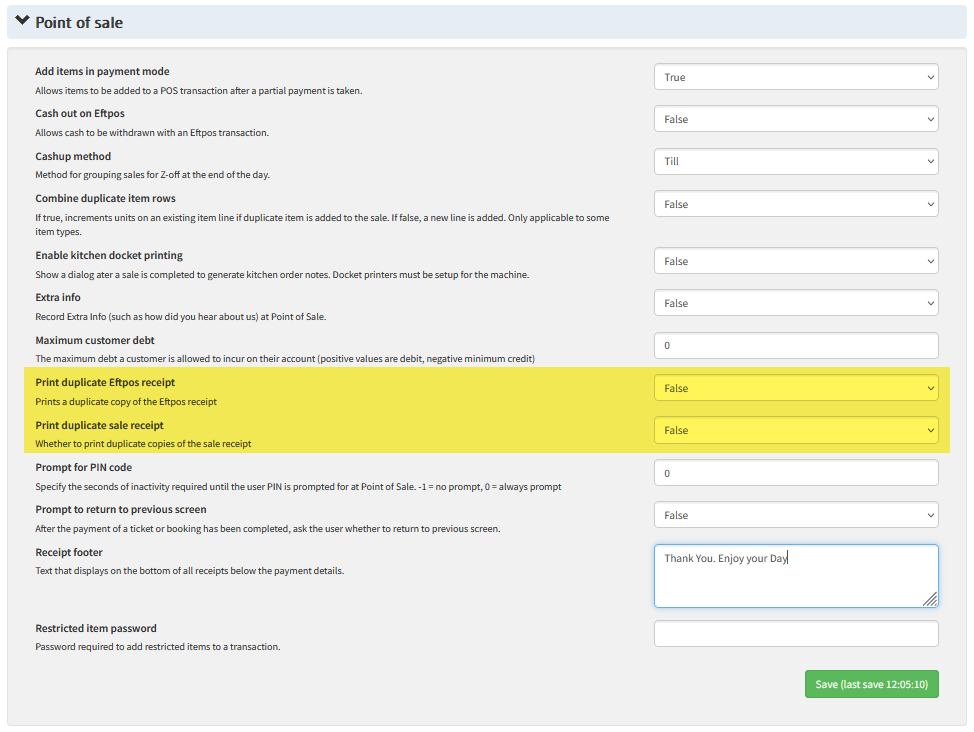974x732 pixels.
Task: Open Print duplicate sale receipt dropdown
Action: (x=796, y=430)
